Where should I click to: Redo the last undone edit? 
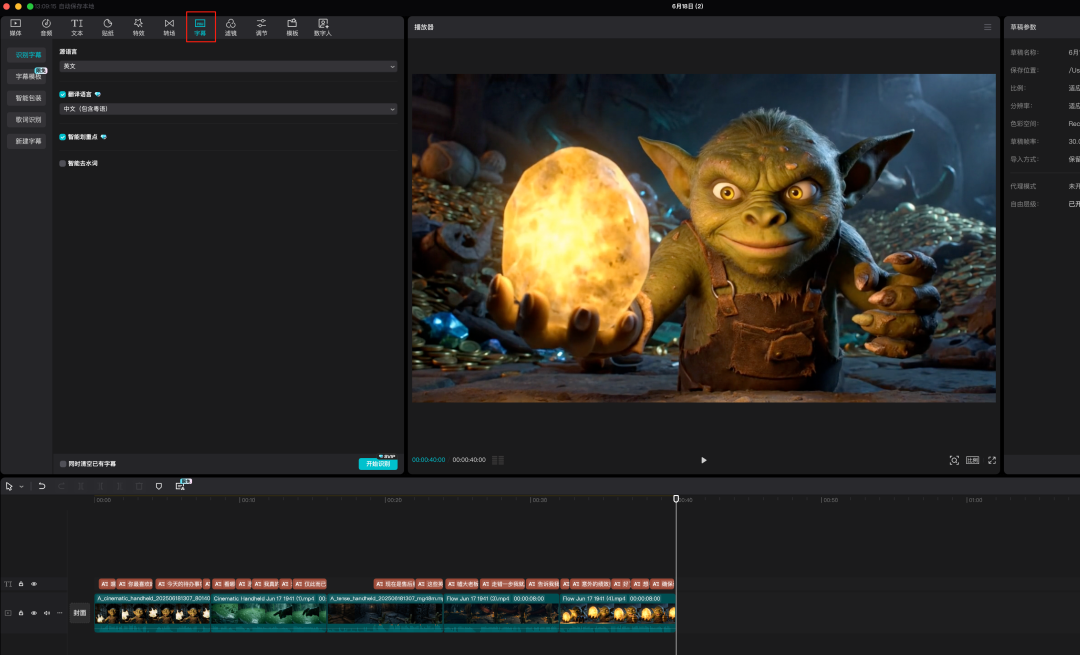[61, 486]
